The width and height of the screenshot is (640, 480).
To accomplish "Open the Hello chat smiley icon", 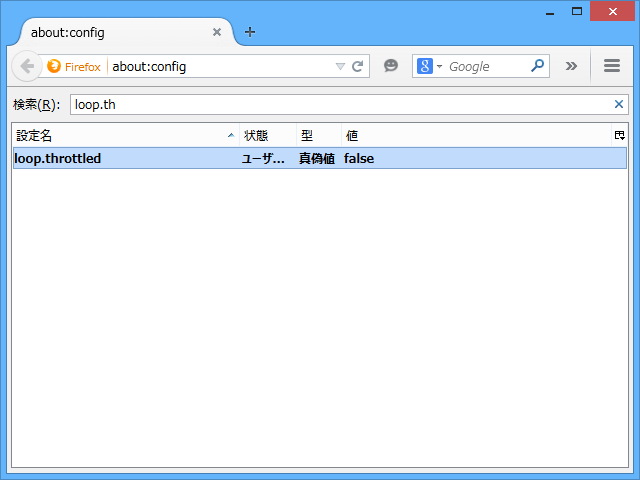I will (391, 66).
